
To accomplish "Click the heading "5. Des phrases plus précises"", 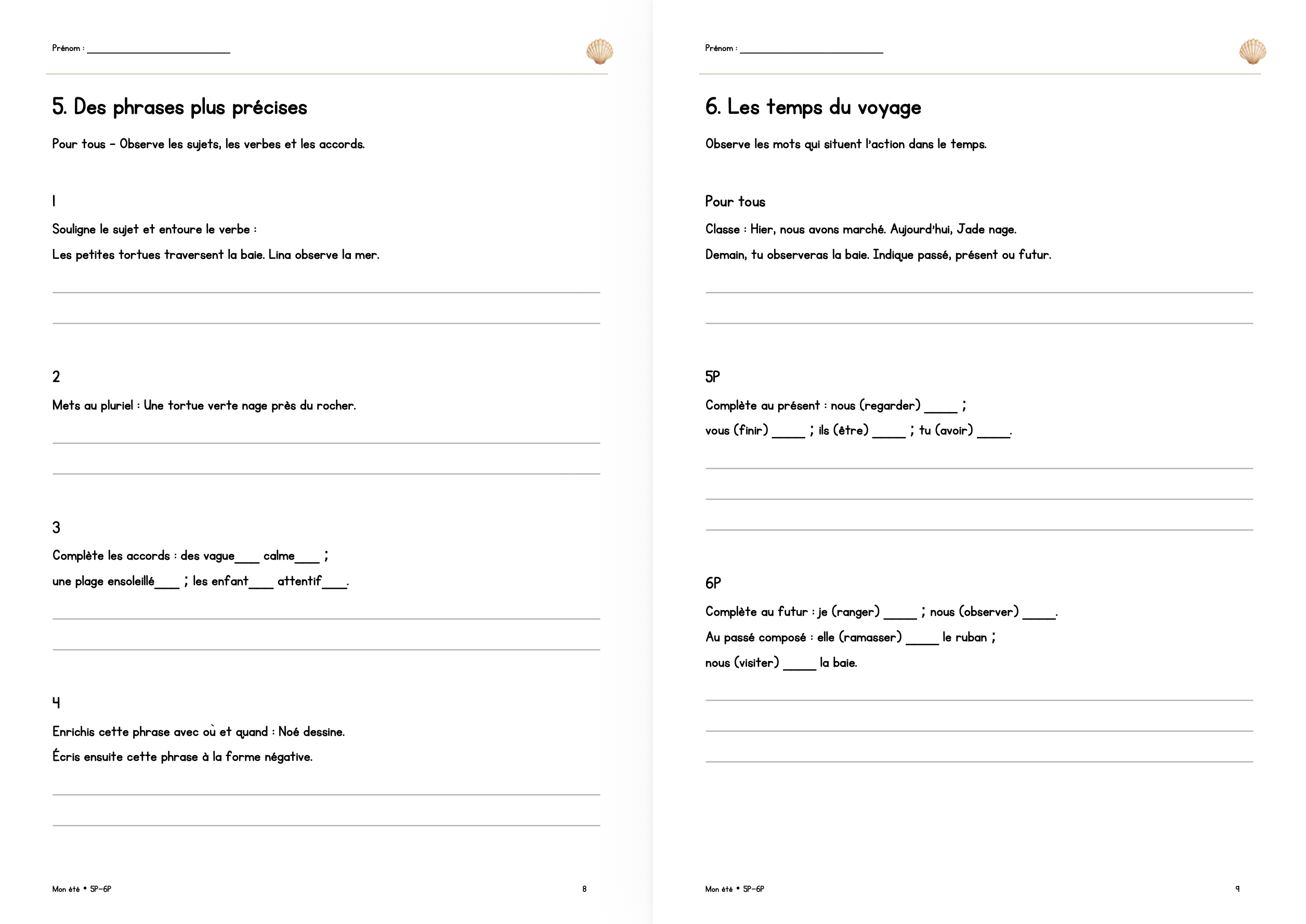I will click(179, 108).
